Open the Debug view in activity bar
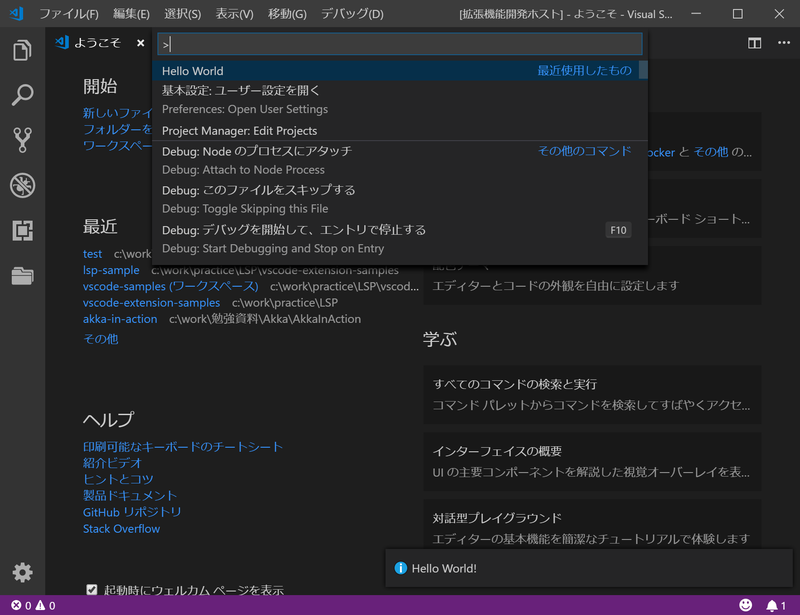The height and width of the screenshot is (615, 800). (x=22, y=185)
